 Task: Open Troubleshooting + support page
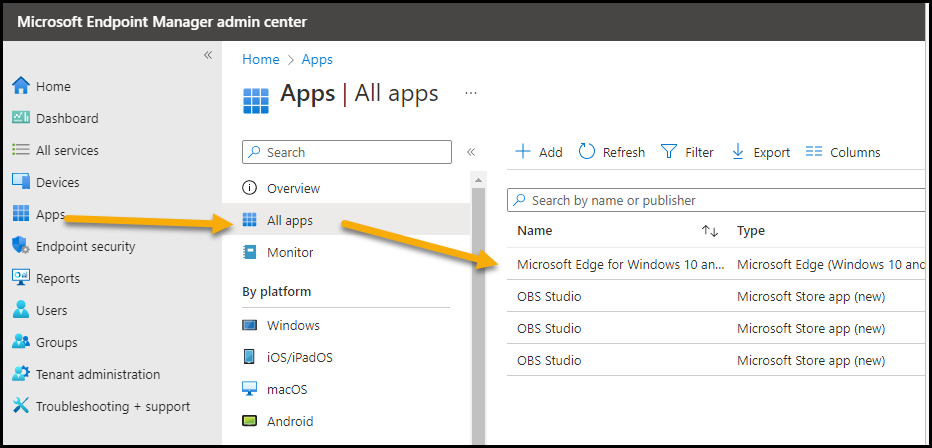113,406
